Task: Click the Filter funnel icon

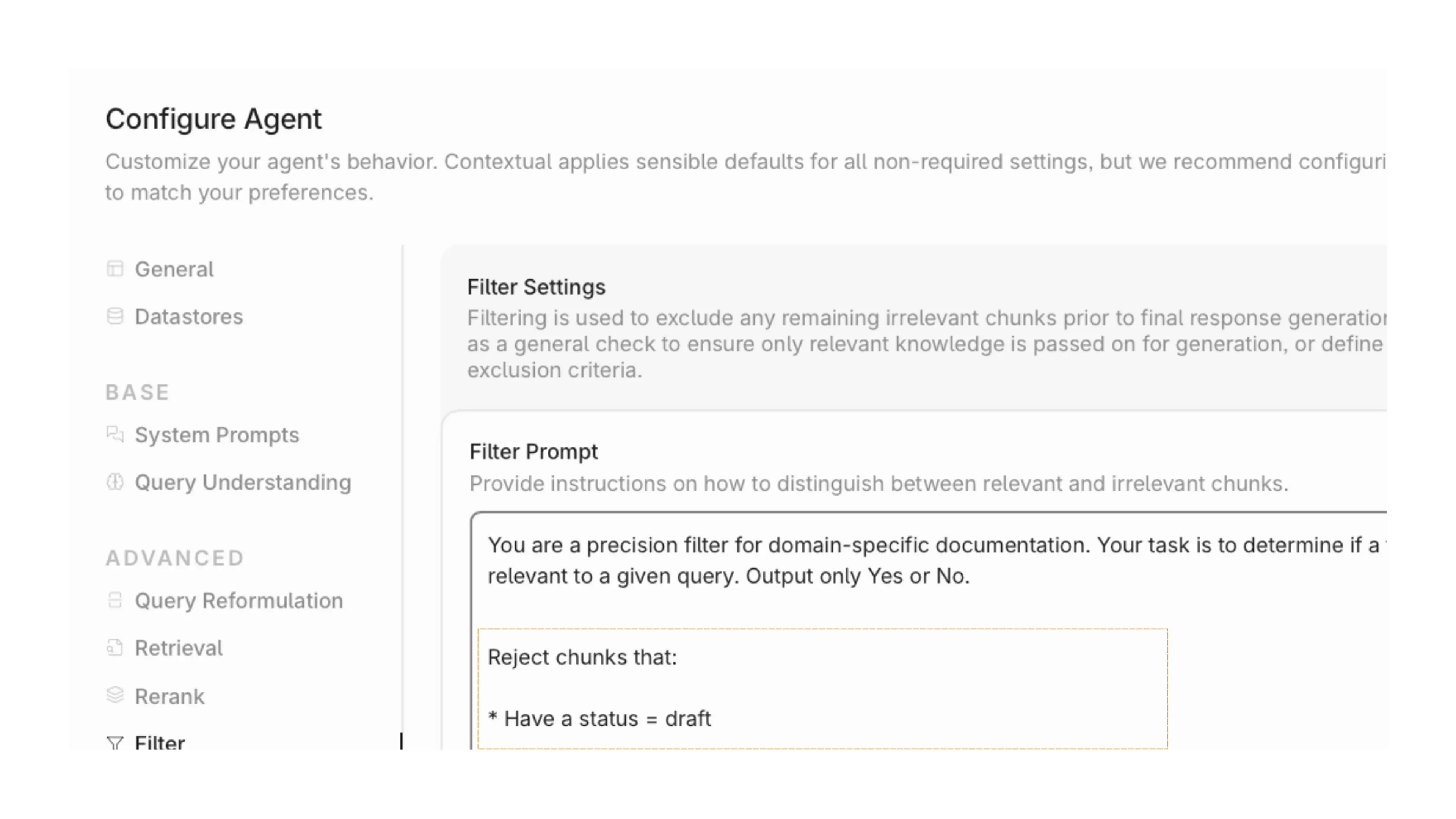Action: tap(115, 743)
